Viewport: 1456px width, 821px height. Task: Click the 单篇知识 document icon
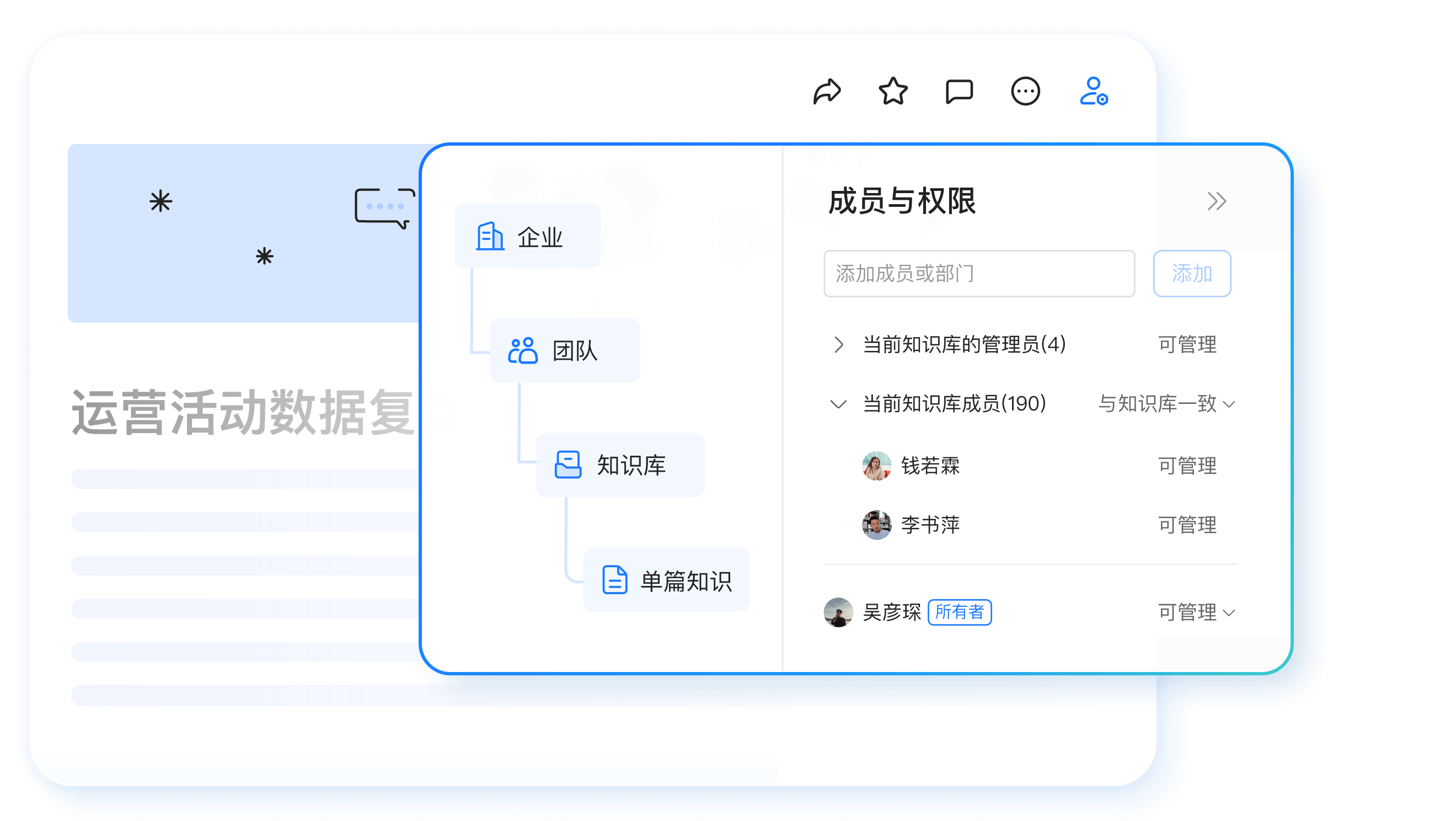[614, 579]
